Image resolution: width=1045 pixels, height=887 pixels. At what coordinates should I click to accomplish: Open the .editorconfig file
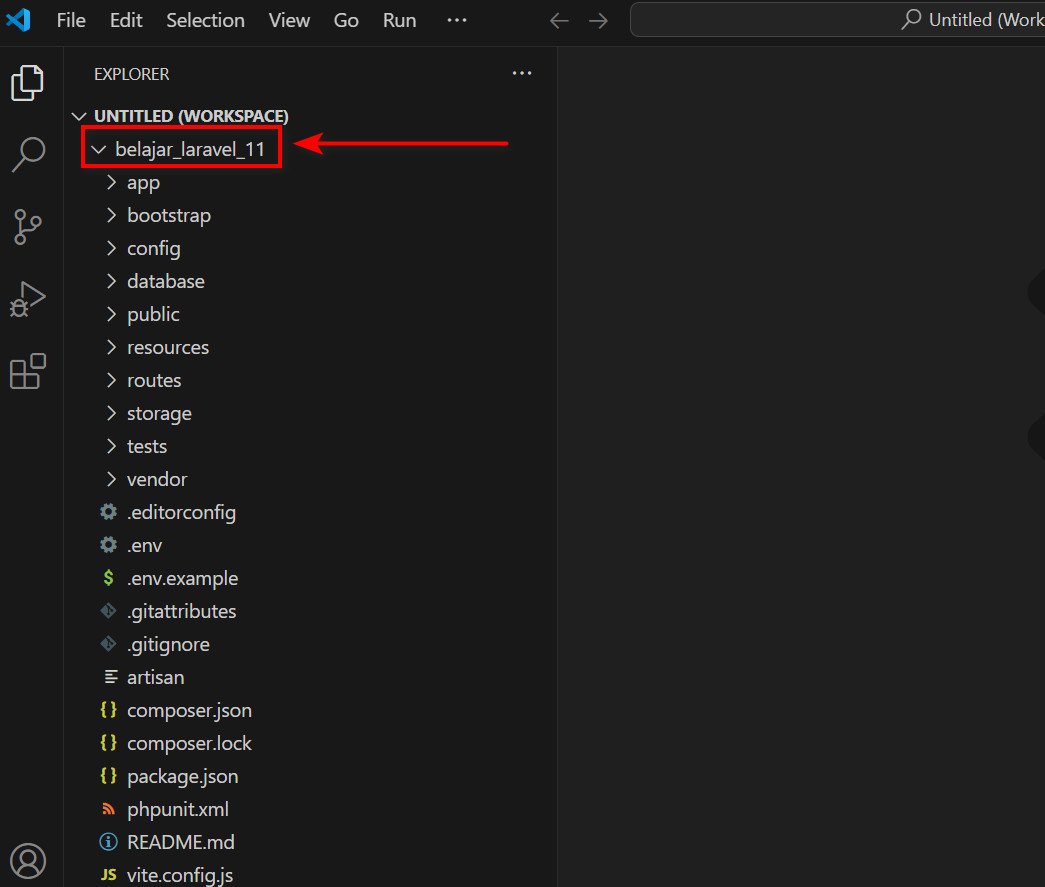(181, 512)
